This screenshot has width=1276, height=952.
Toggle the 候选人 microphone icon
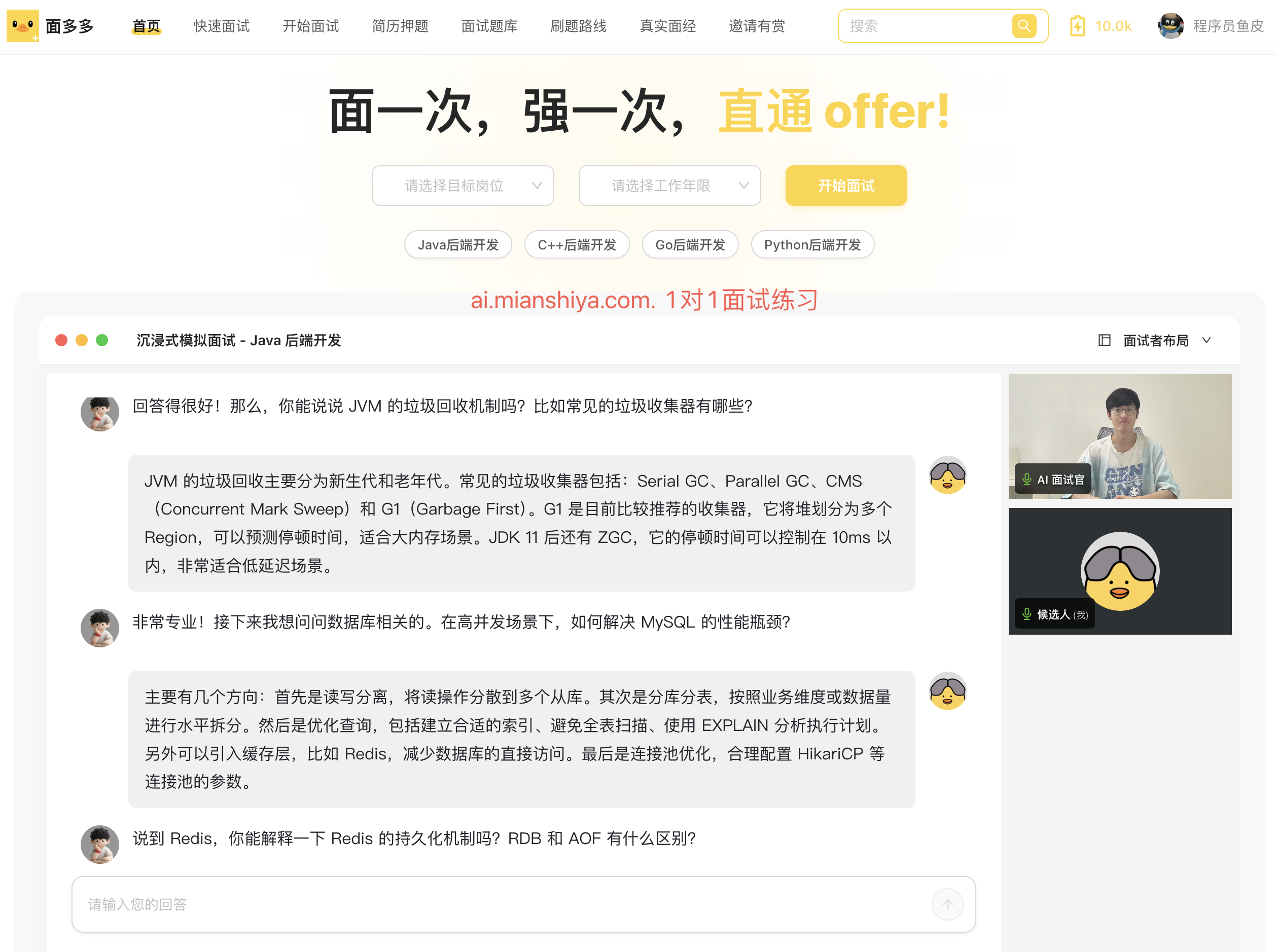(x=1027, y=614)
